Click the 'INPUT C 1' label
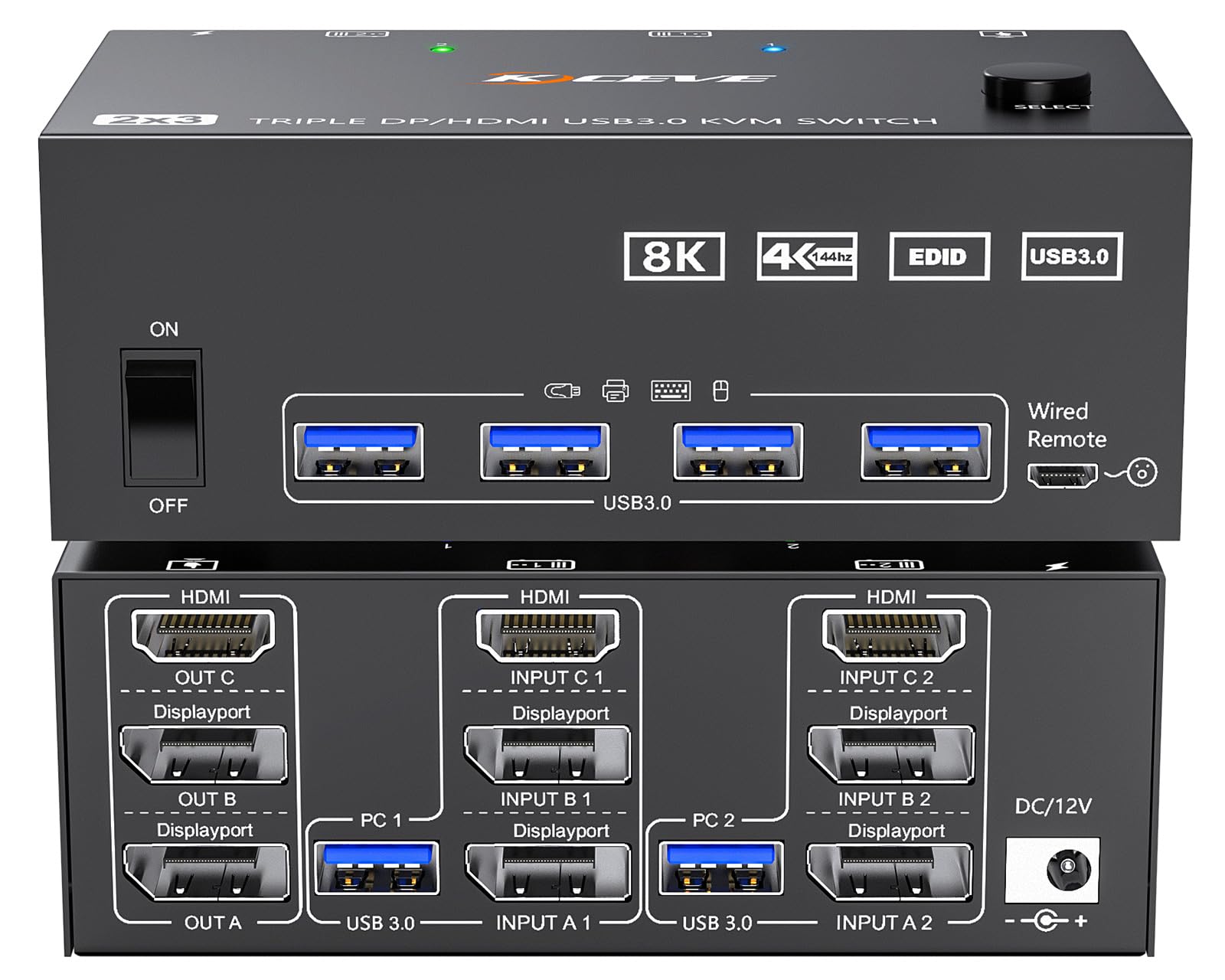Image resolution: width=1225 pixels, height=980 pixels. (557, 678)
